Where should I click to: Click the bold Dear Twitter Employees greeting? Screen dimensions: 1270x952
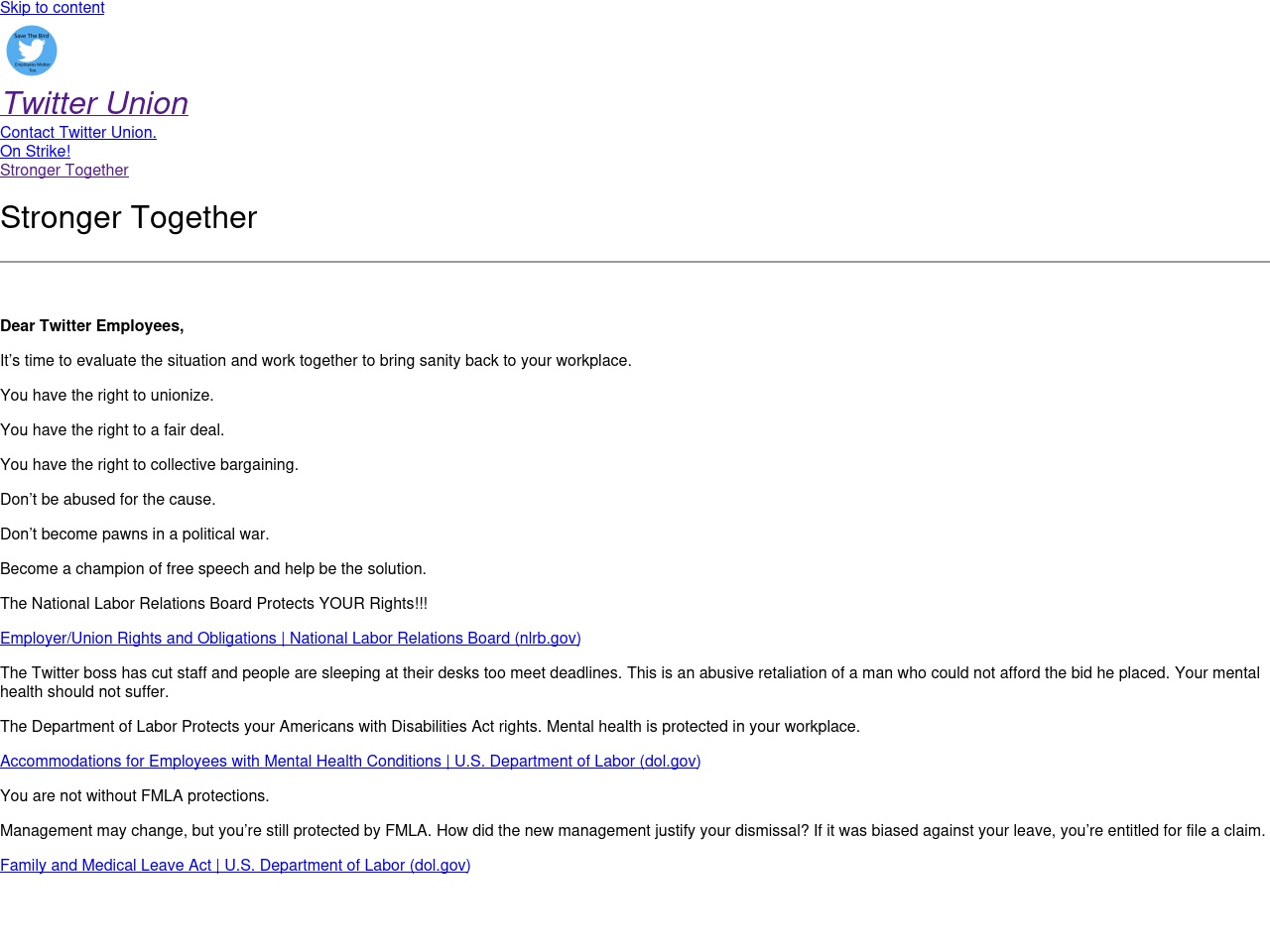pos(92,326)
